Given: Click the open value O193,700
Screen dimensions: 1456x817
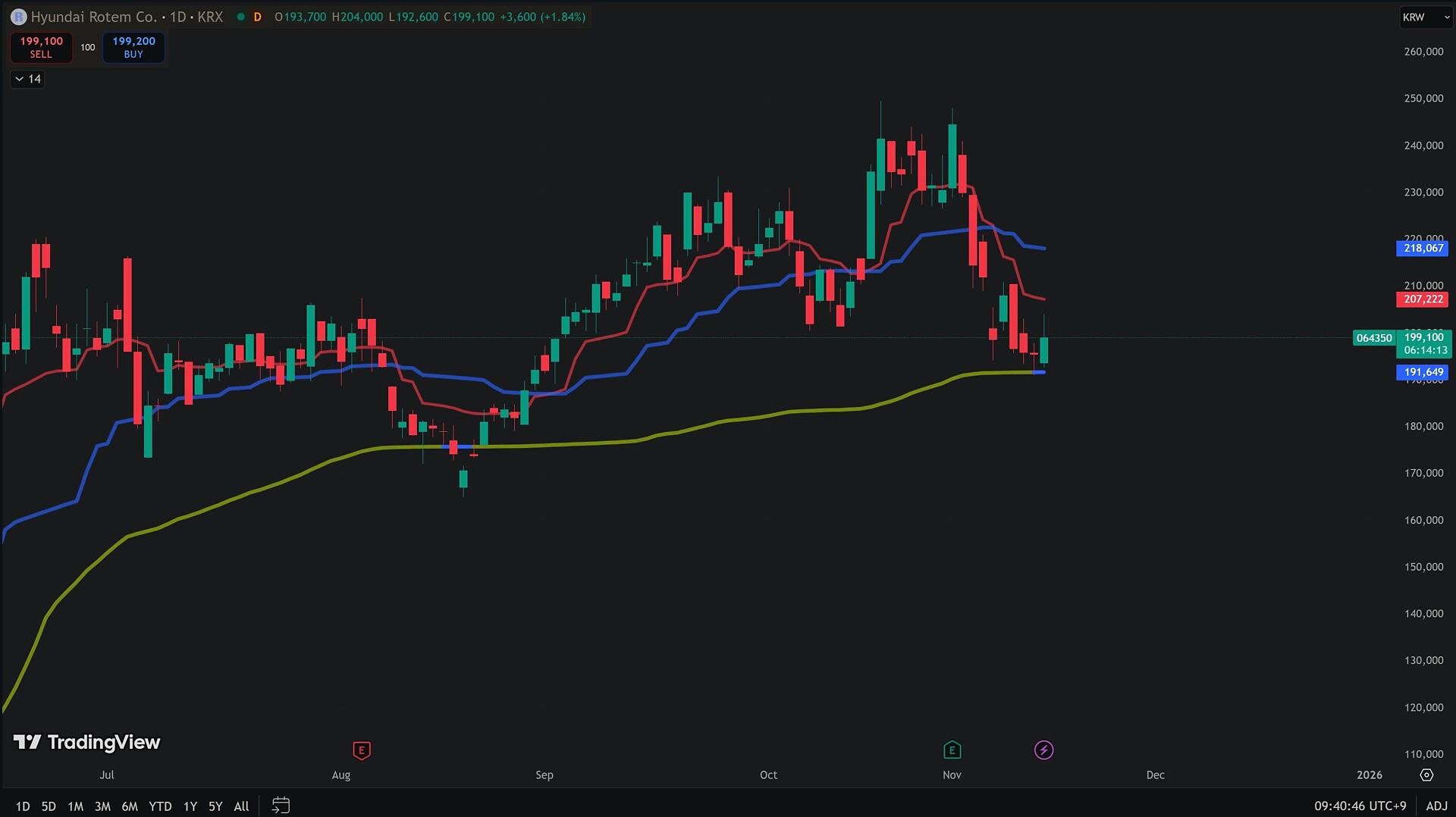Looking at the screenshot, I should tap(301, 17).
